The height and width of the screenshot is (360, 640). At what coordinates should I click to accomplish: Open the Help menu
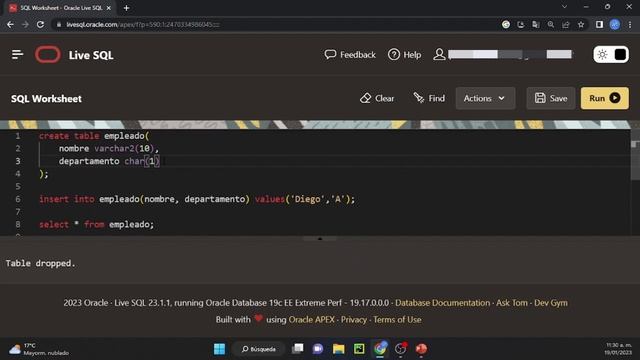404,55
